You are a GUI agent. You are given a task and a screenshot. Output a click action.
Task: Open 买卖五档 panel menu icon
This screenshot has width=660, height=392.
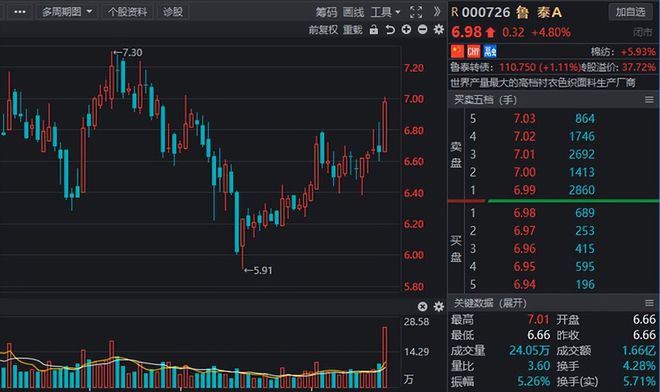click(x=649, y=100)
